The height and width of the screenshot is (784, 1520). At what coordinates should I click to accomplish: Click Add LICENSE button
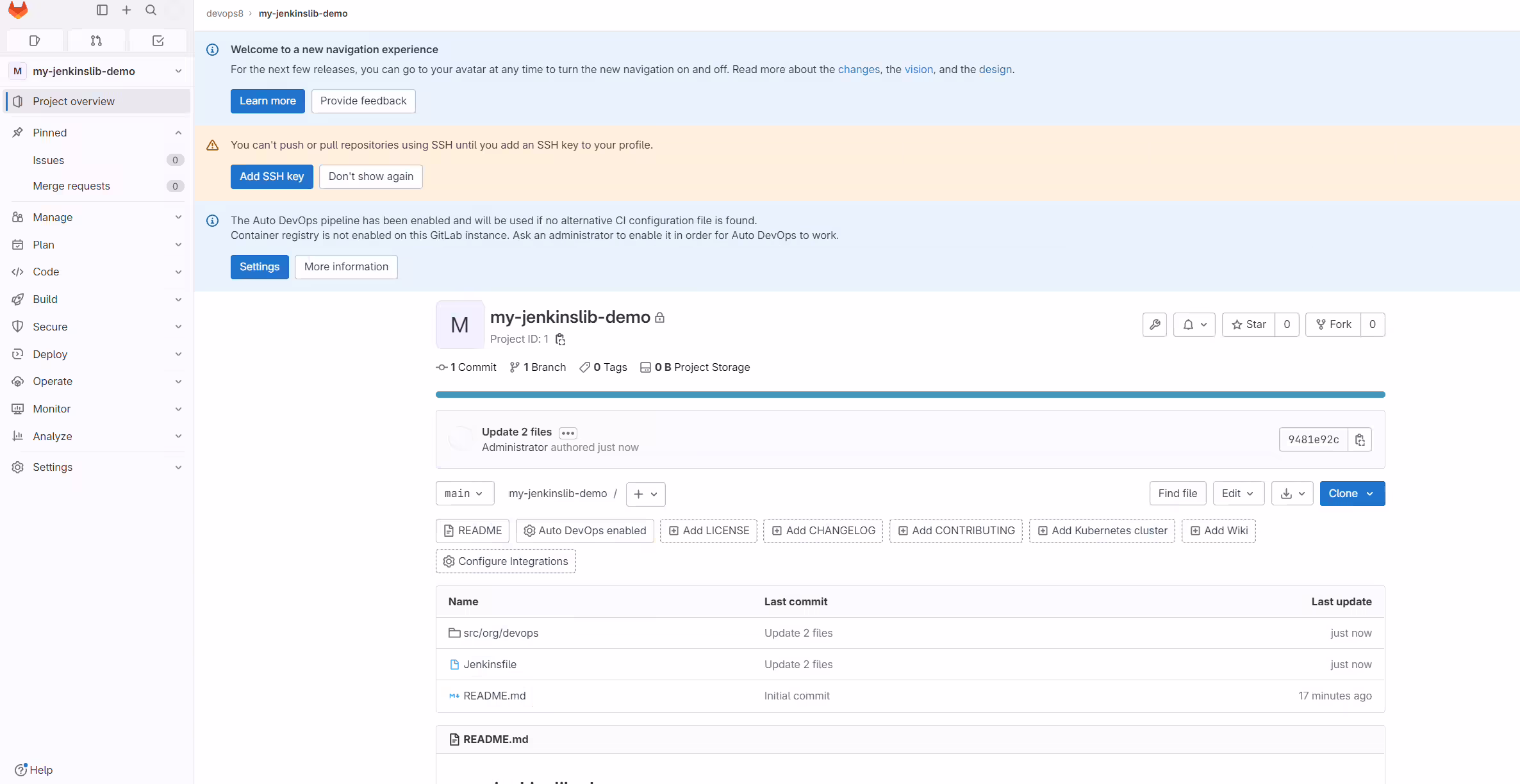[709, 530]
